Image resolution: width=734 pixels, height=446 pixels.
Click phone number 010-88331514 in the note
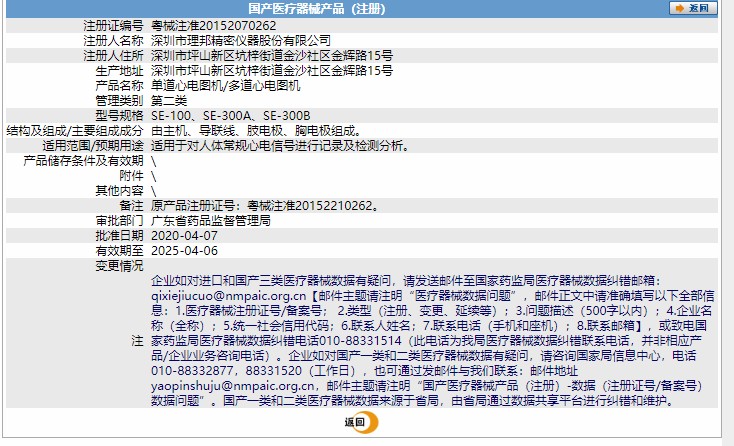360,340
